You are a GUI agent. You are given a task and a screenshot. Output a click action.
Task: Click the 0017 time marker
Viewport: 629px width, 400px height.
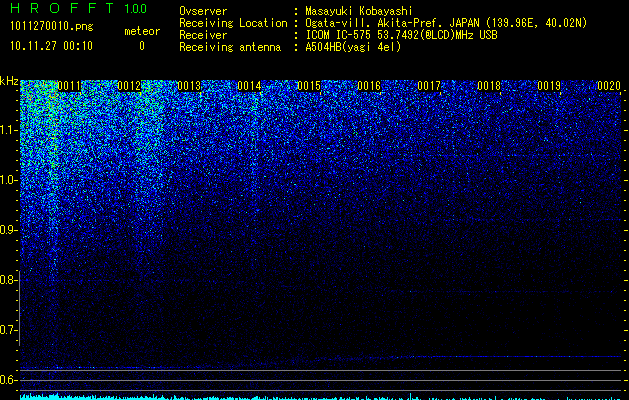click(x=429, y=86)
